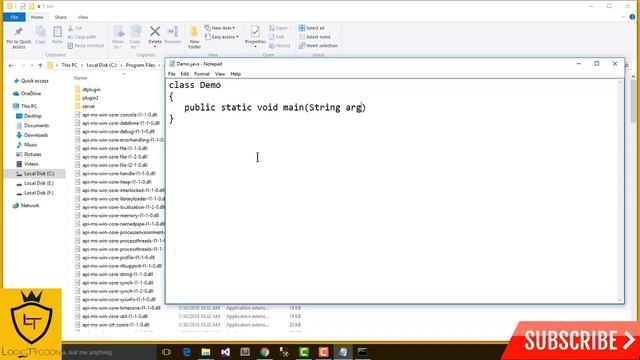Select Music in navigation pane

30,144
